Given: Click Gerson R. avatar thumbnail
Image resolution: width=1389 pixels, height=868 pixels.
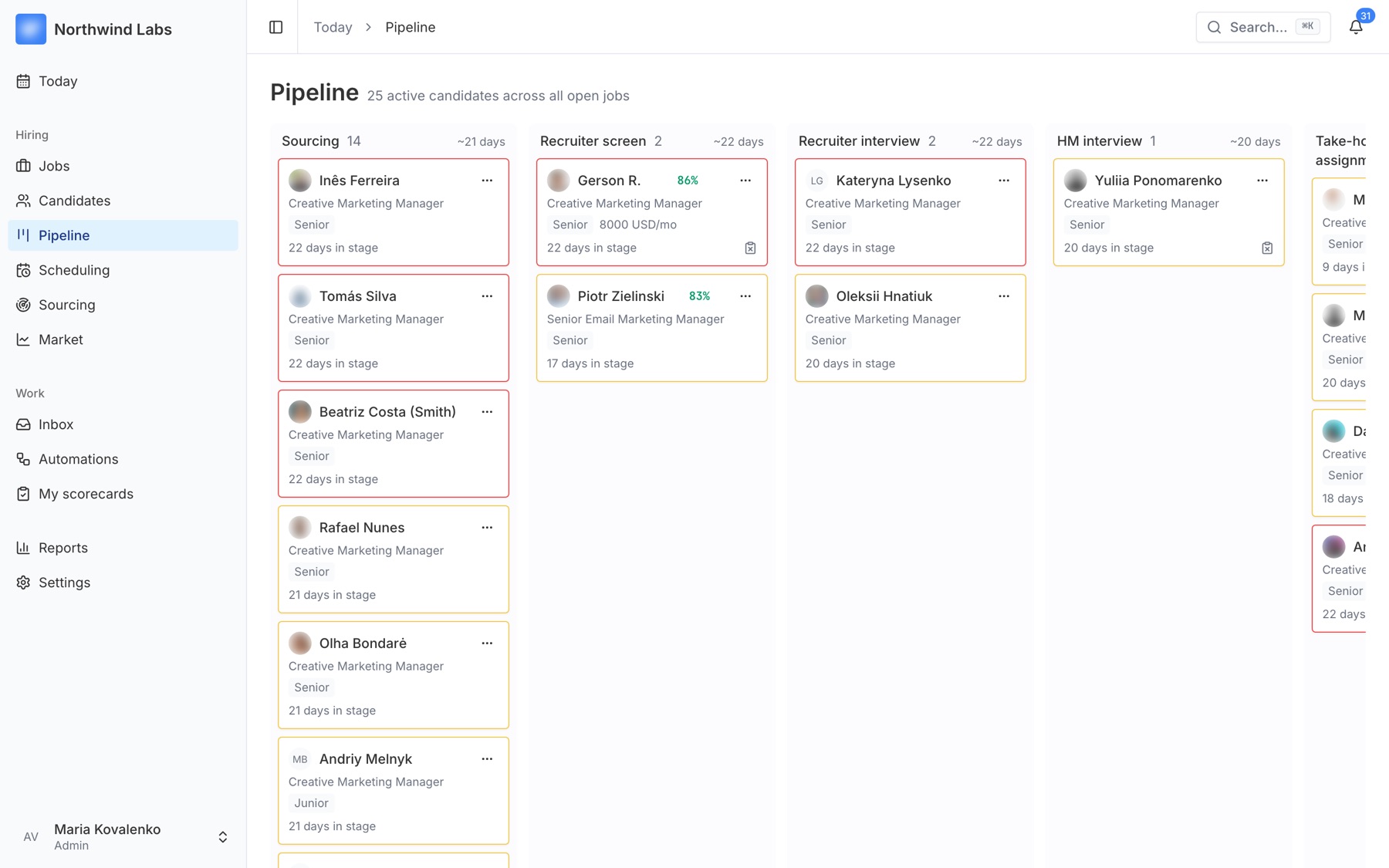Looking at the screenshot, I should coord(559,181).
